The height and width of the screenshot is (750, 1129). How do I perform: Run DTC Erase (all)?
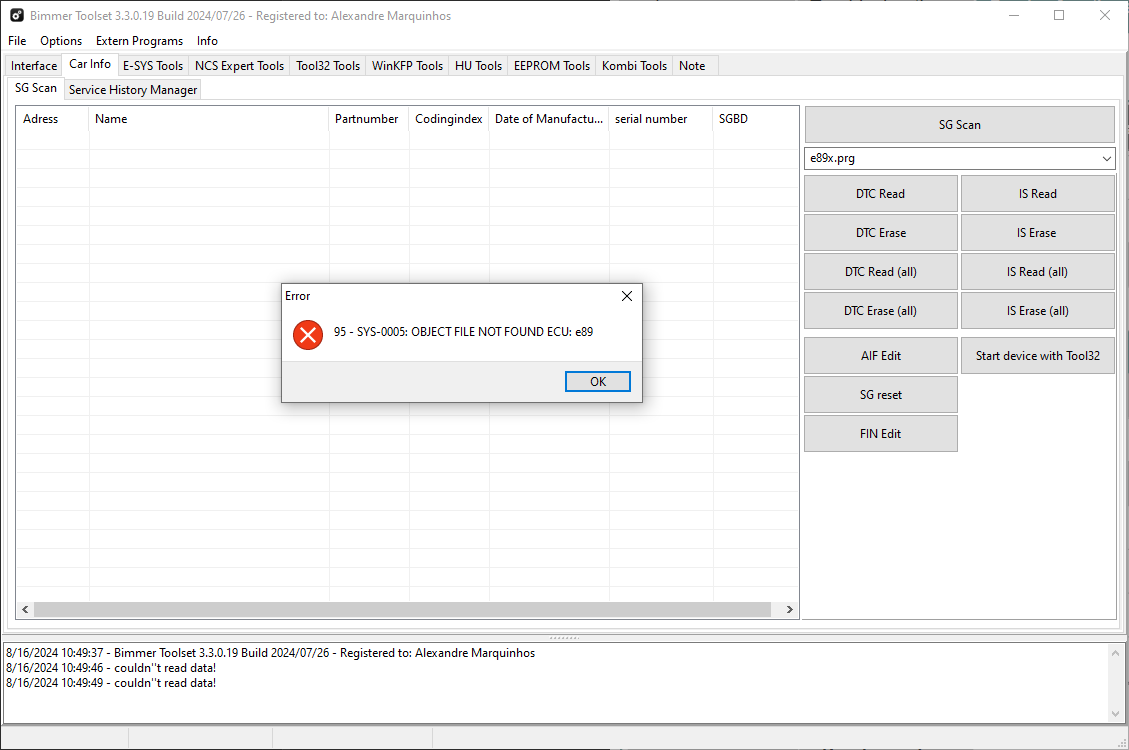tap(881, 310)
